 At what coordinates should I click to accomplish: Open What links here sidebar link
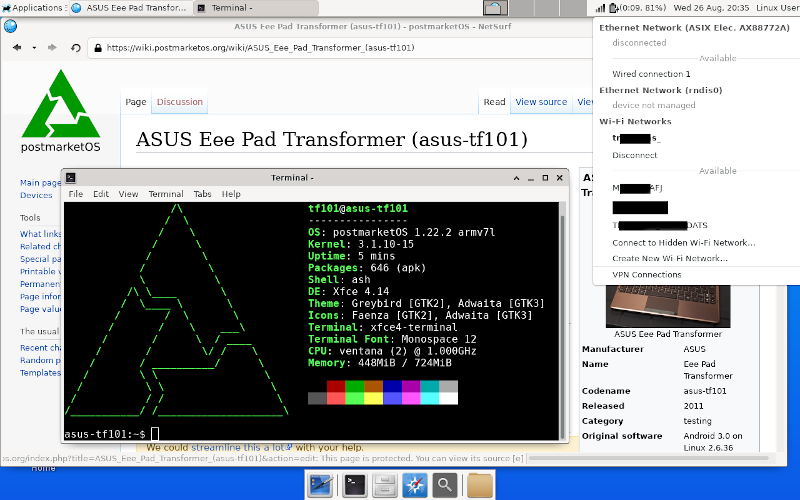tap(40, 234)
